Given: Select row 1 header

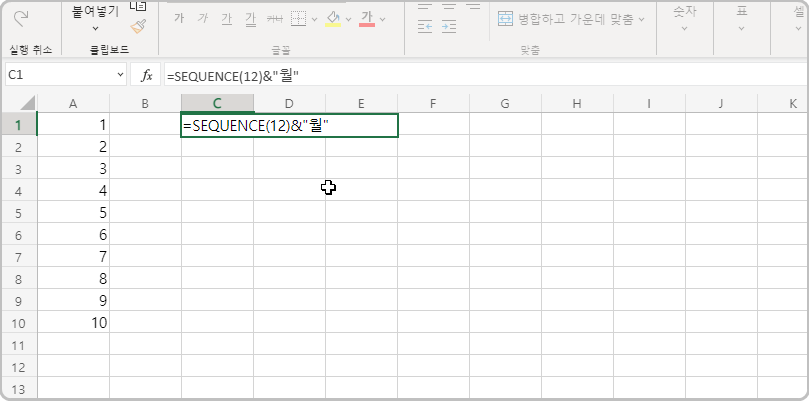Looking at the screenshot, I should [19, 125].
